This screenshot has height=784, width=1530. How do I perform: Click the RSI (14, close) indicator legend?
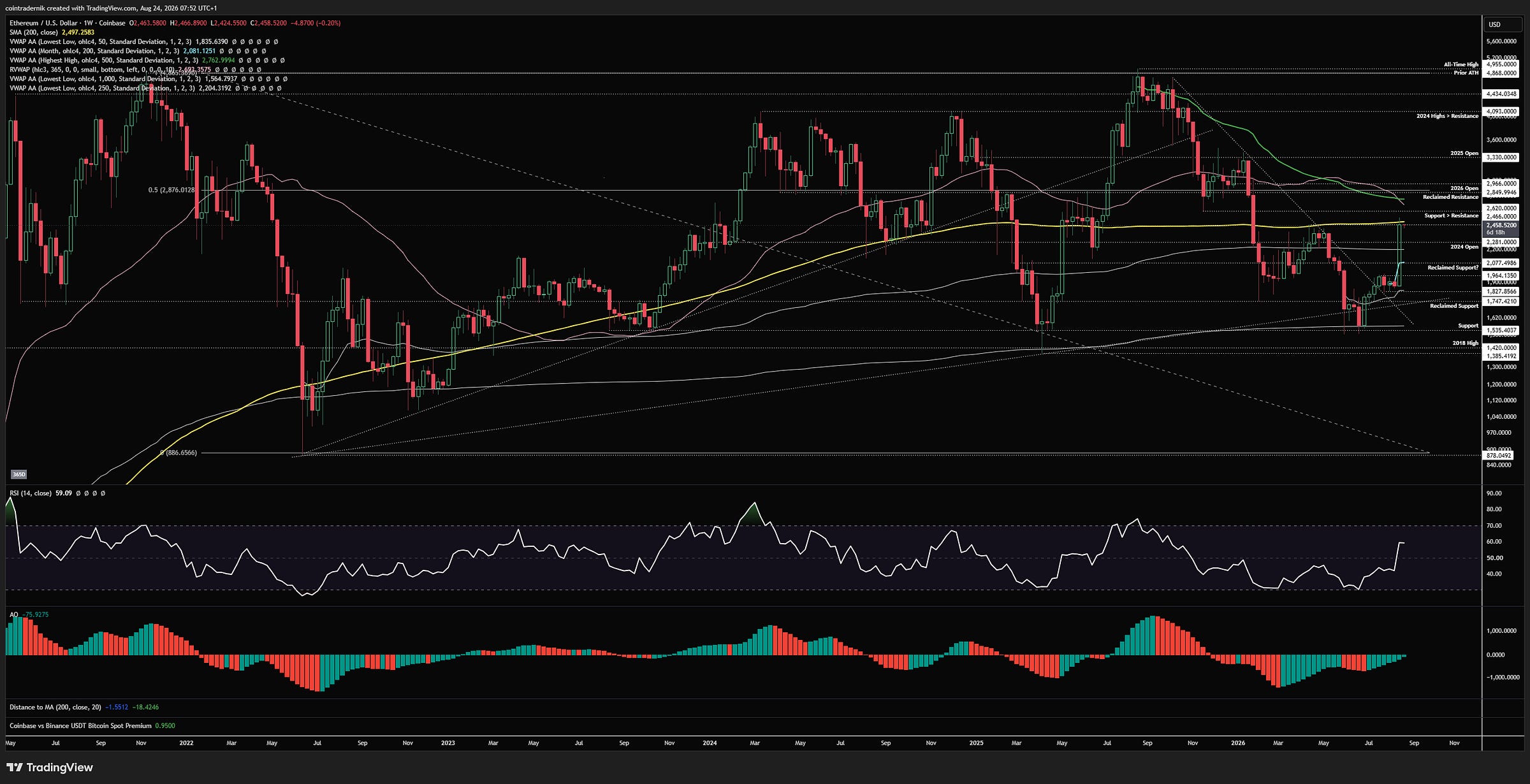(31, 493)
